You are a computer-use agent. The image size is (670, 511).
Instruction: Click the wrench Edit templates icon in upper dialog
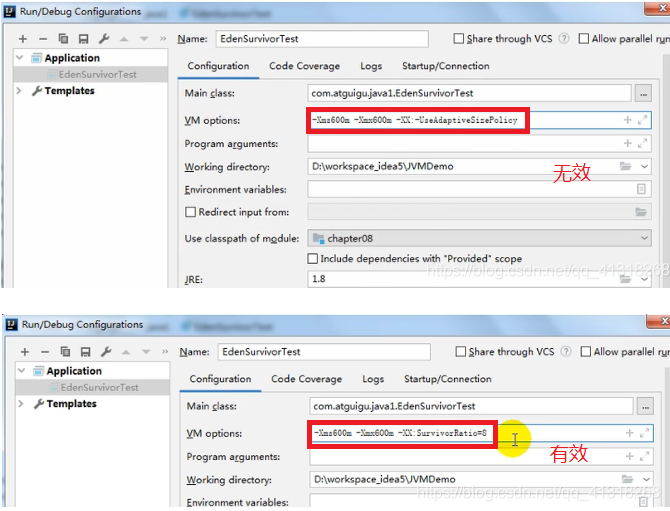point(104,39)
